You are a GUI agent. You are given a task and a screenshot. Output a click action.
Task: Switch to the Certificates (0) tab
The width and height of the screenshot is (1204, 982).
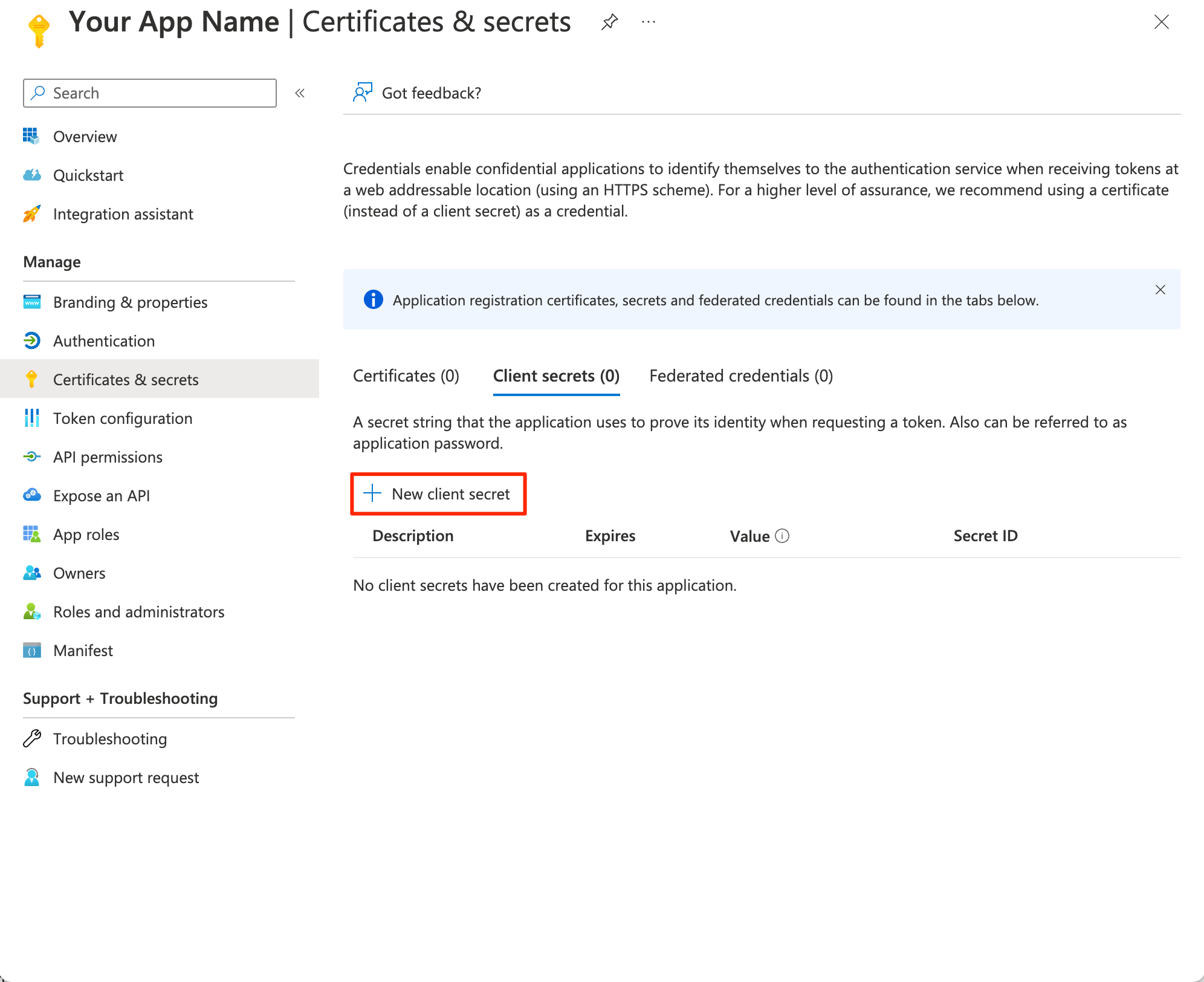point(406,376)
